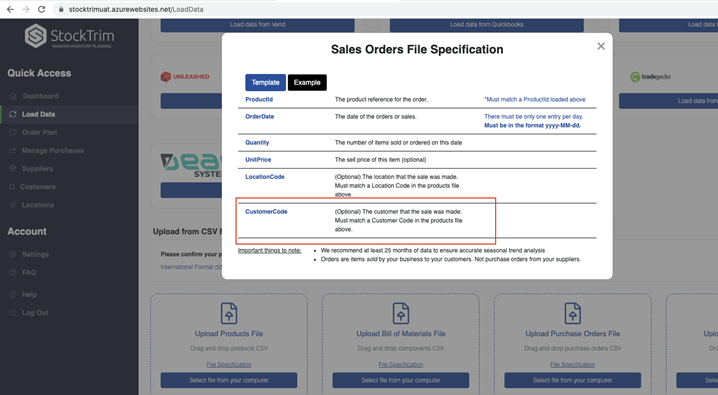This screenshot has width=718, height=395.
Task: Open Suppliers in the sidebar
Action: click(38, 169)
